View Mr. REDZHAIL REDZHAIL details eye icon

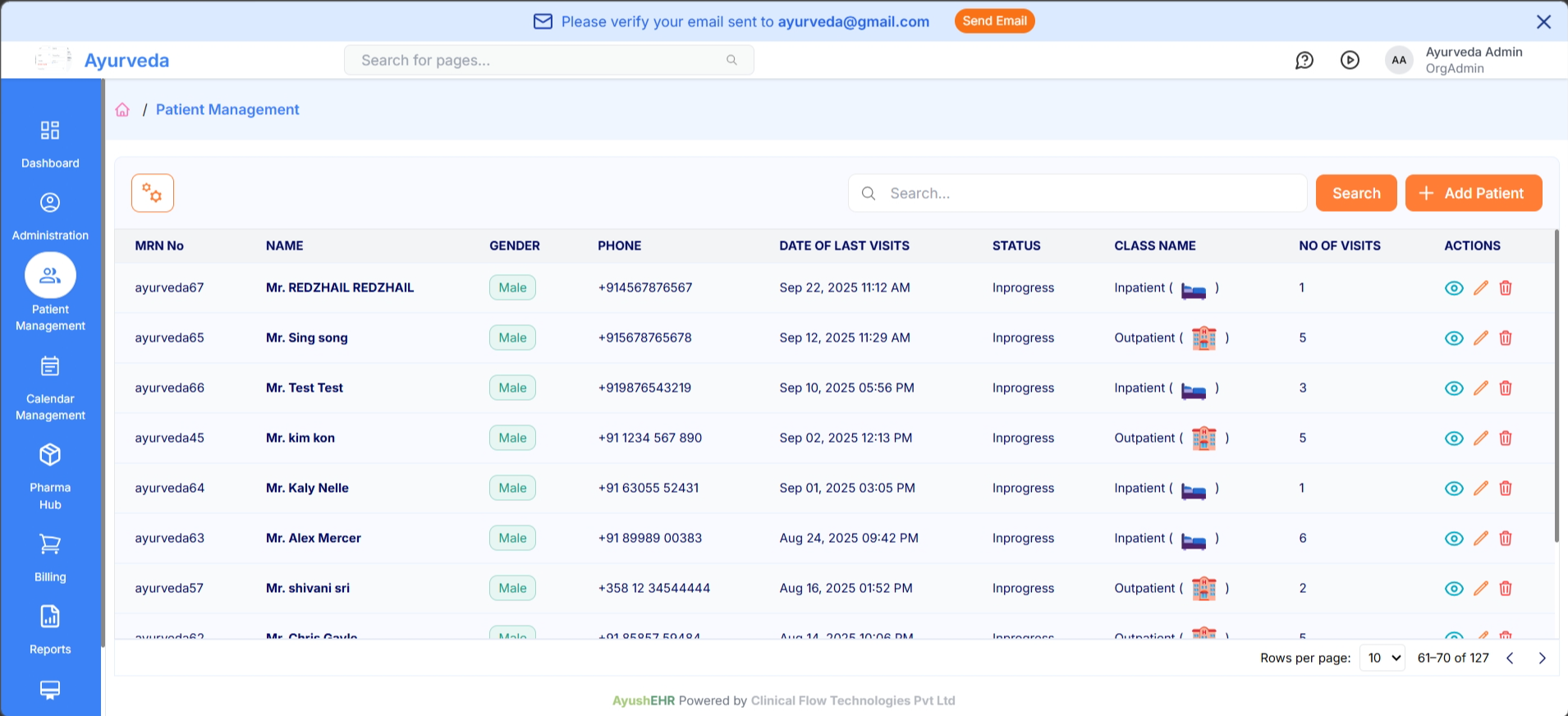[x=1453, y=288]
